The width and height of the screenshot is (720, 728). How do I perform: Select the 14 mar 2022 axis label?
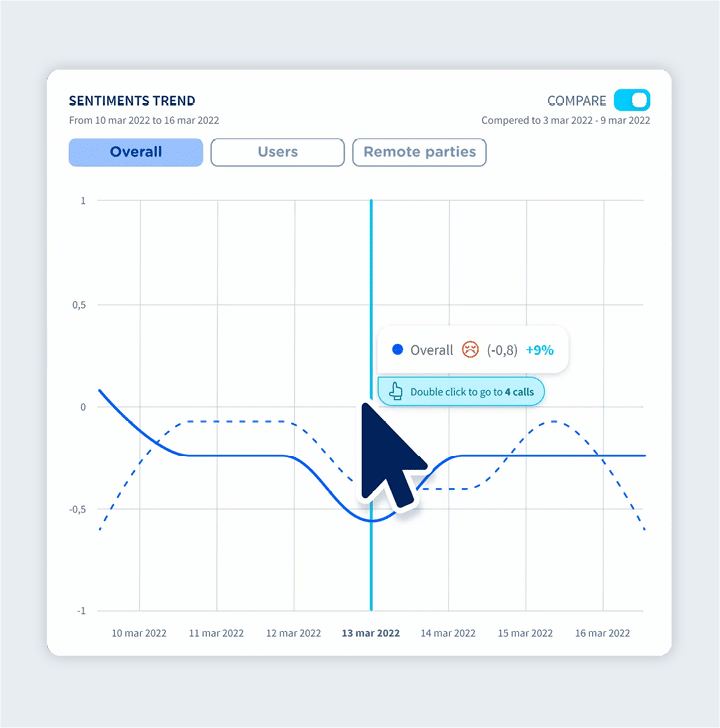point(448,633)
